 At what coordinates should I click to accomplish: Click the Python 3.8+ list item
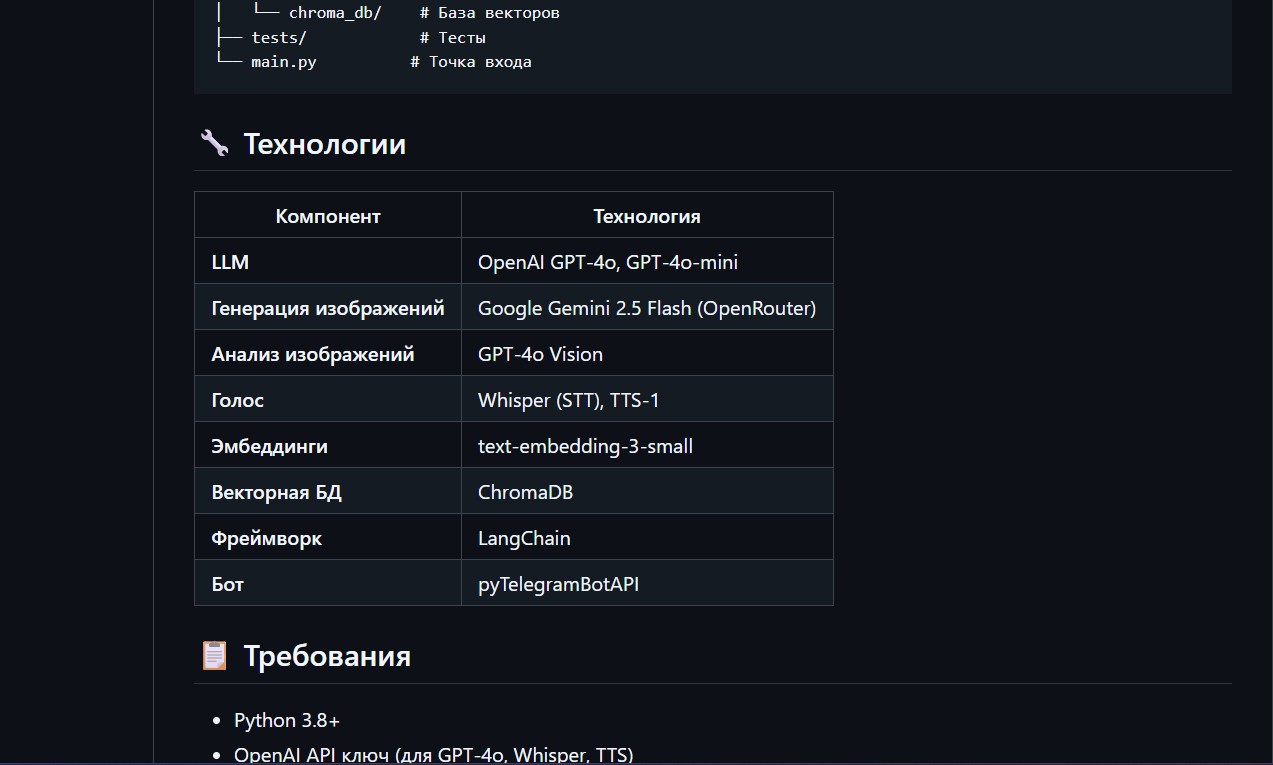click(x=287, y=720)
